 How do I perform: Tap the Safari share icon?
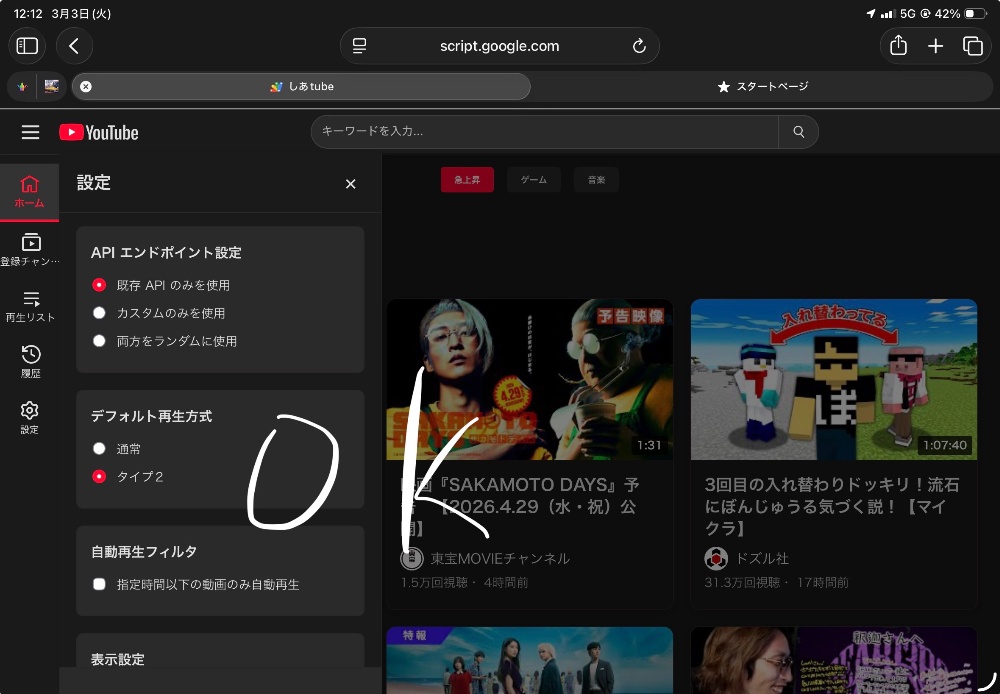pos(897,46)
